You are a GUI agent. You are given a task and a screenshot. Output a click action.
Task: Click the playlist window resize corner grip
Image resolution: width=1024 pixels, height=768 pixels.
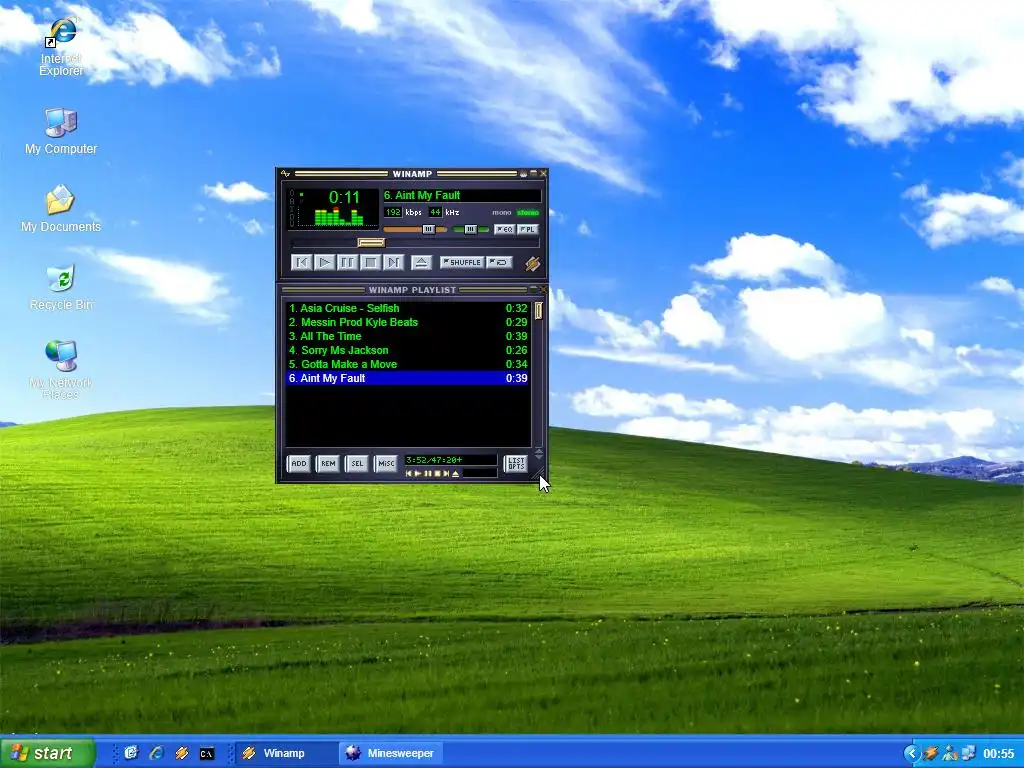tap(539, 475)
